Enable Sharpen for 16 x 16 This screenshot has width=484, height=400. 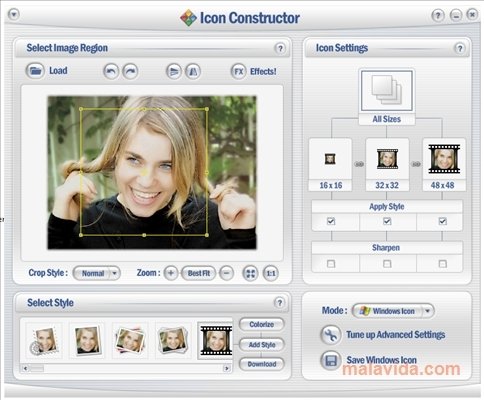click(331, 264)
